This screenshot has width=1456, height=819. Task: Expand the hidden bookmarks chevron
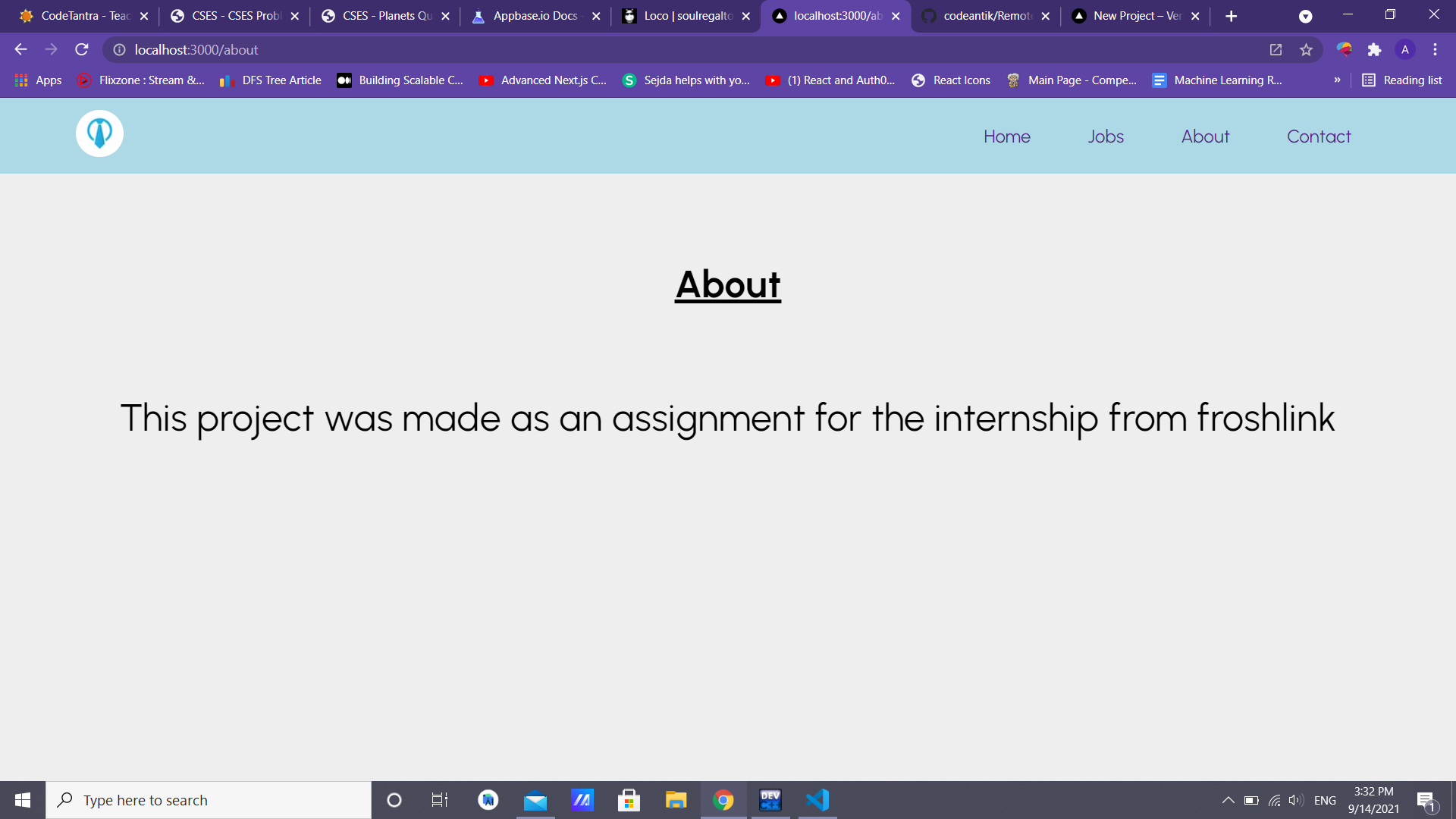[1337, 80]
